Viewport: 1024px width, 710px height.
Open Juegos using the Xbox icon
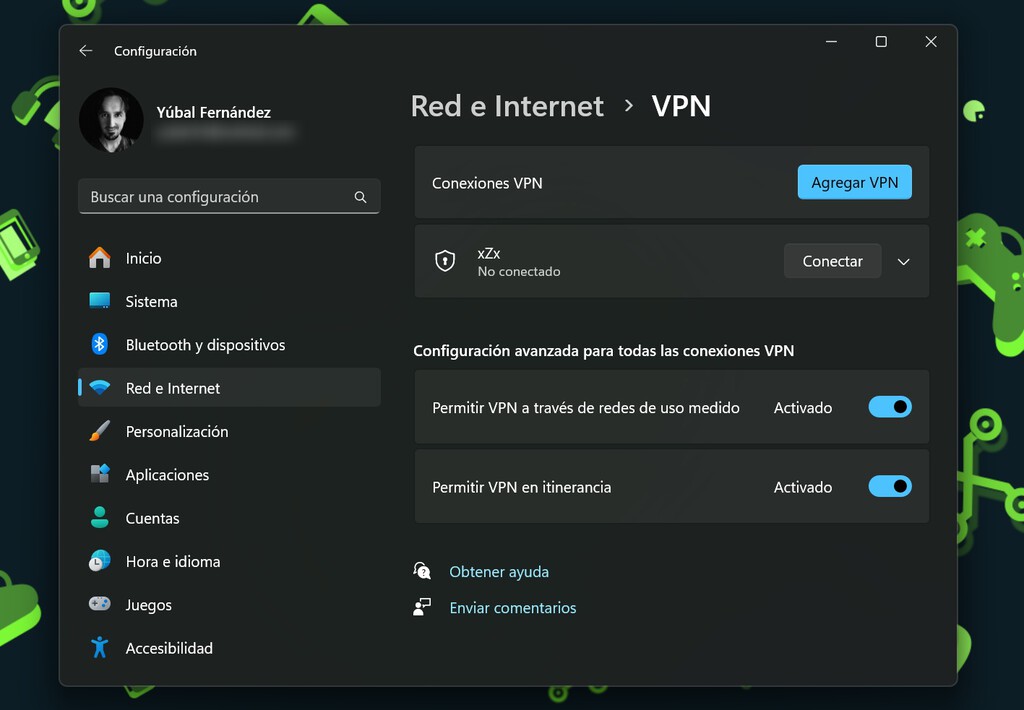(100, 604)
